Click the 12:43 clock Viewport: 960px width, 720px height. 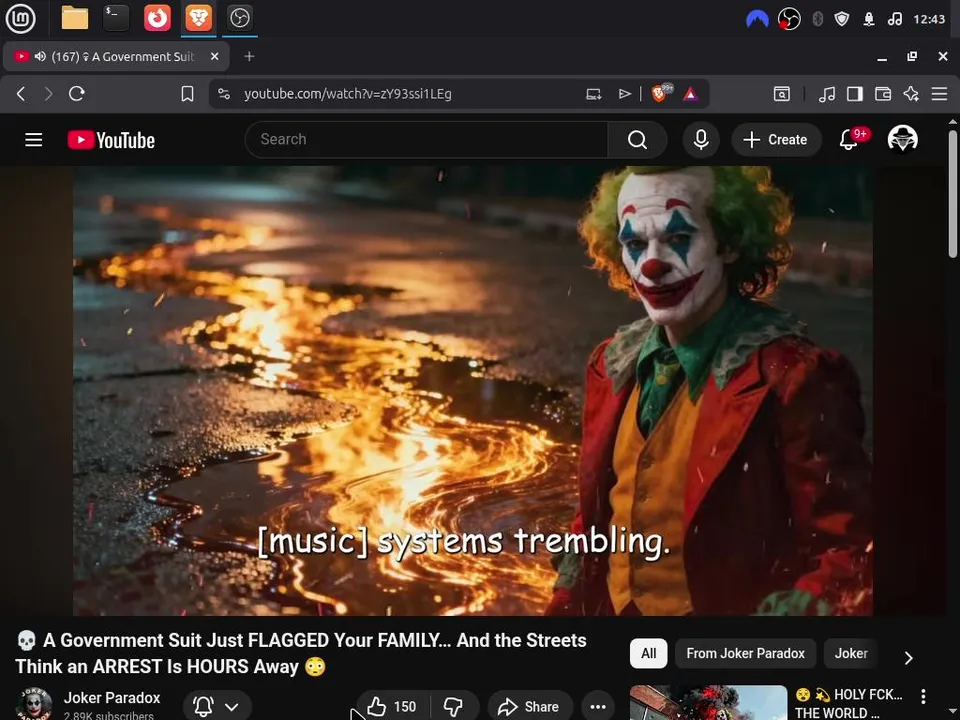click(929, 20)
